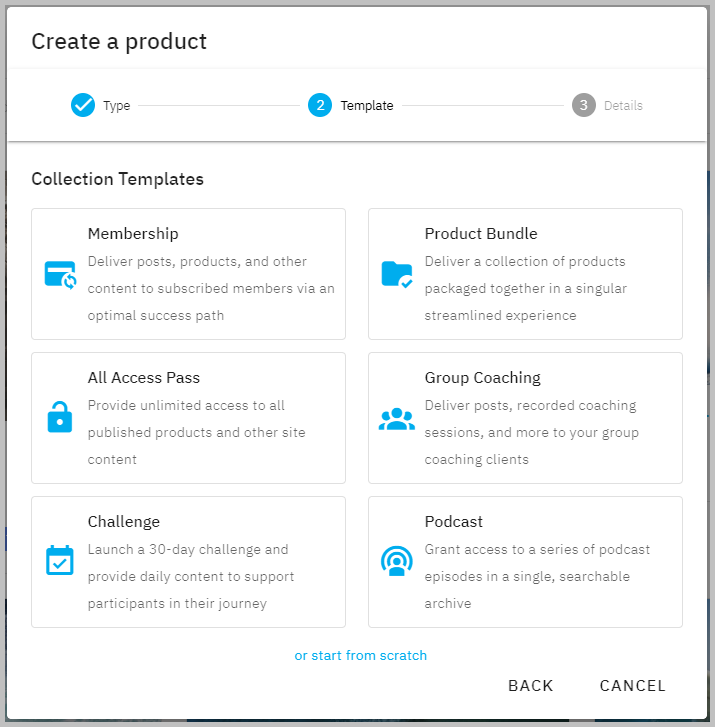Choose the Membership template title

tap(133, 234)
